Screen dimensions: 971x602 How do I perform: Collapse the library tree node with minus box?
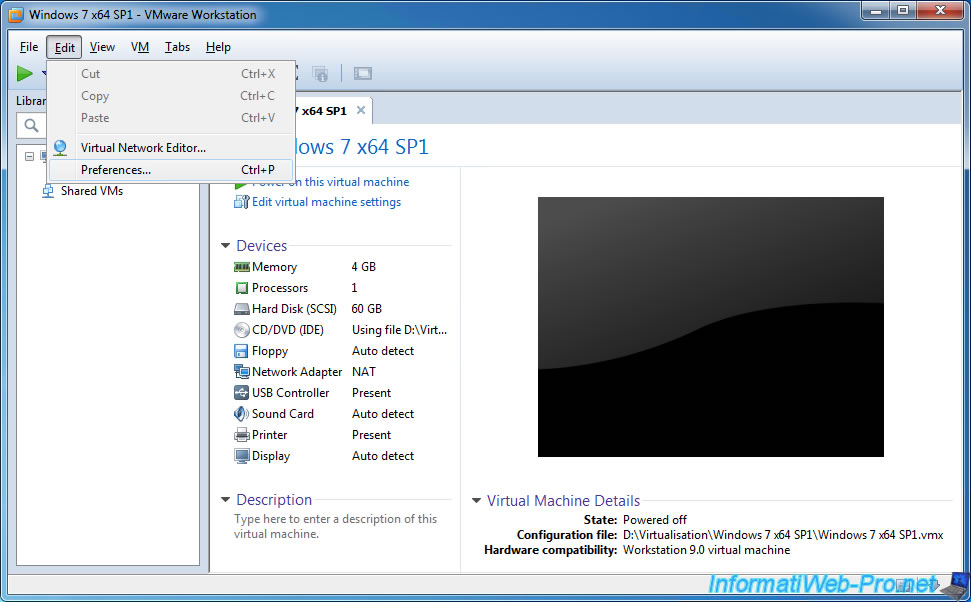coord(29,156)
